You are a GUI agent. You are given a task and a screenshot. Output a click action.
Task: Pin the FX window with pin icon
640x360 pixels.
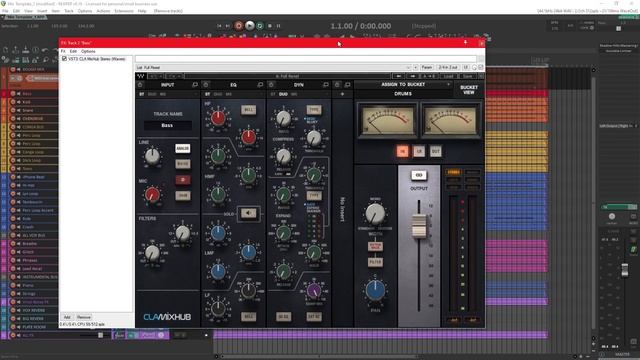tap(465, 42)
